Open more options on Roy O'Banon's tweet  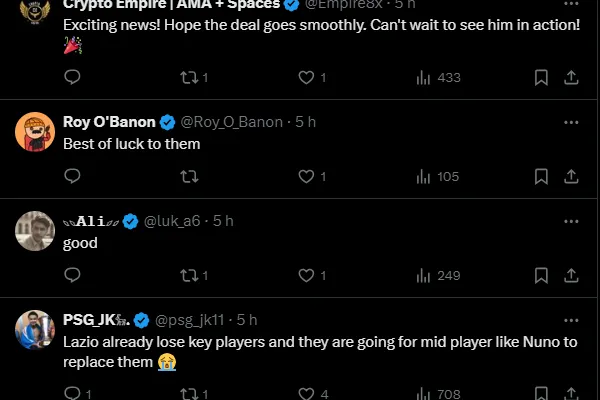pyautogui.click(x=571, y=122)
